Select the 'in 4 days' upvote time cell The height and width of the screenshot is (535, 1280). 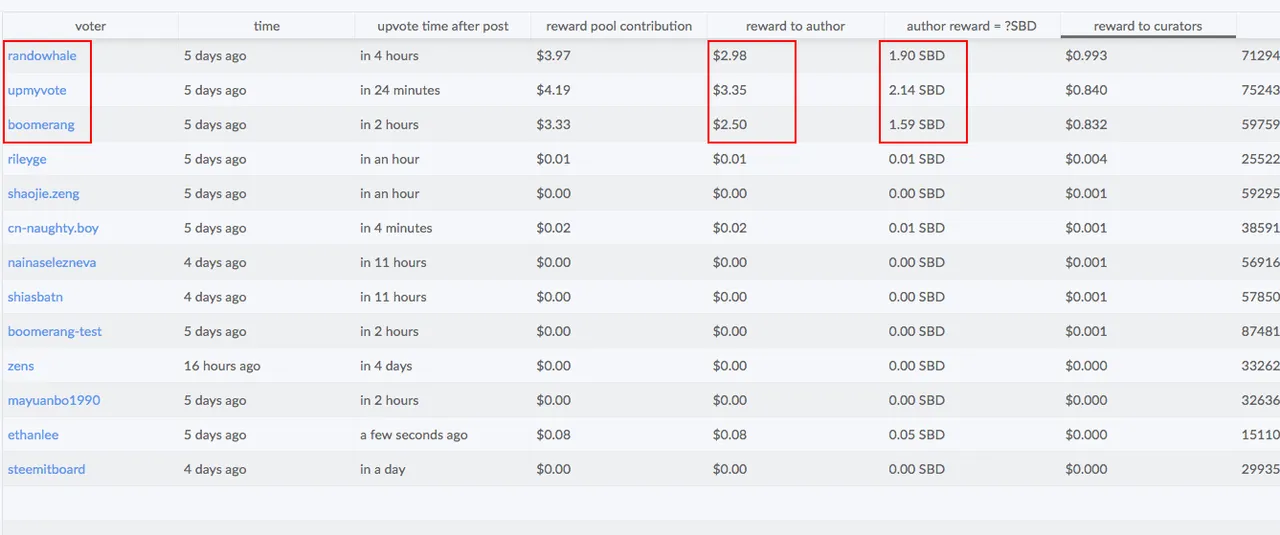[386, 366]
